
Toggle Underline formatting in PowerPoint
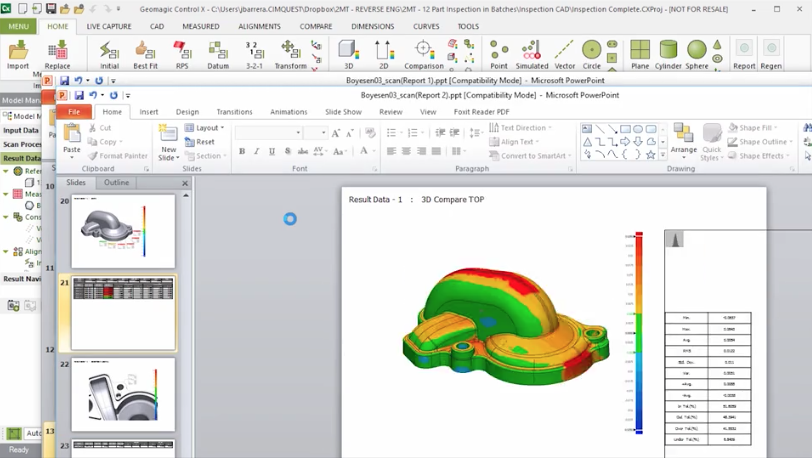(x=272, y=151)
